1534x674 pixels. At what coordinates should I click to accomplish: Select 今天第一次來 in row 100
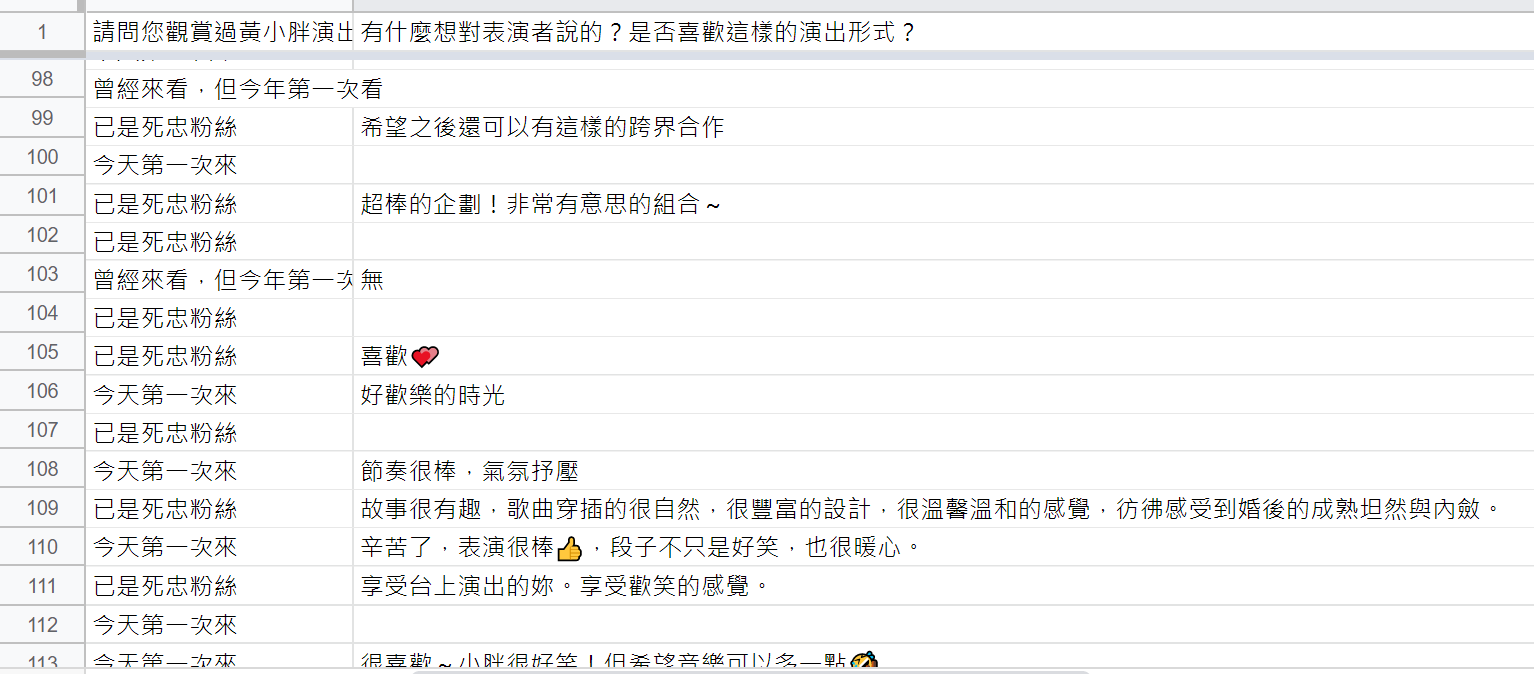tap(219, 165)
